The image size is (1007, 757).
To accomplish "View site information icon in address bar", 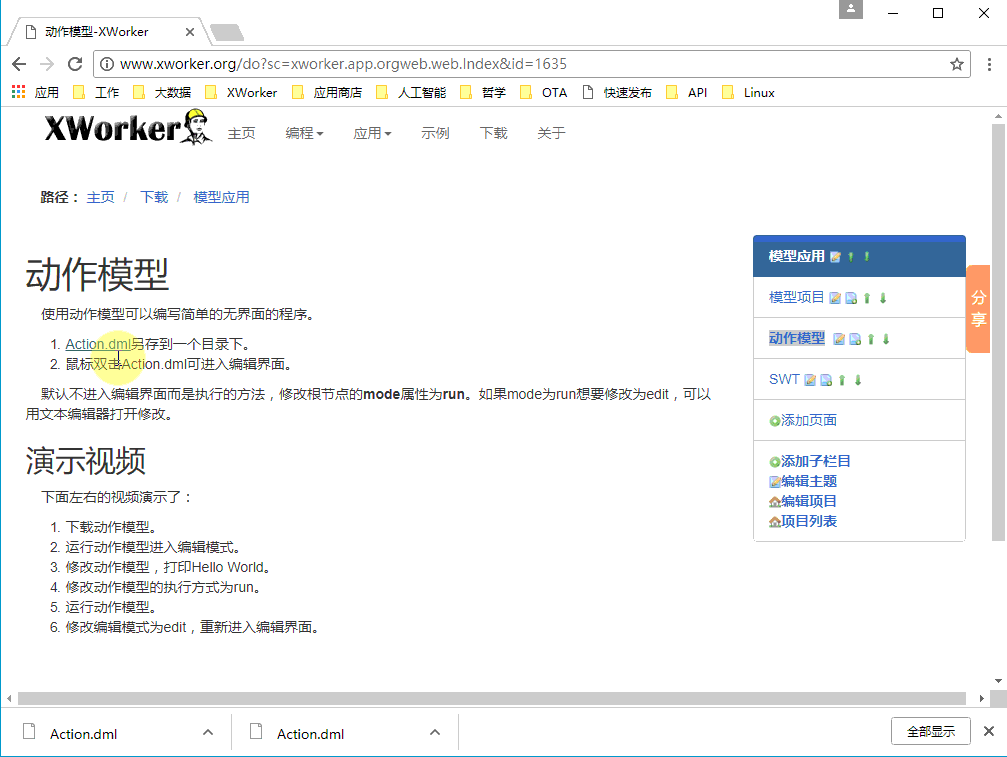I will tap(107, 64).
